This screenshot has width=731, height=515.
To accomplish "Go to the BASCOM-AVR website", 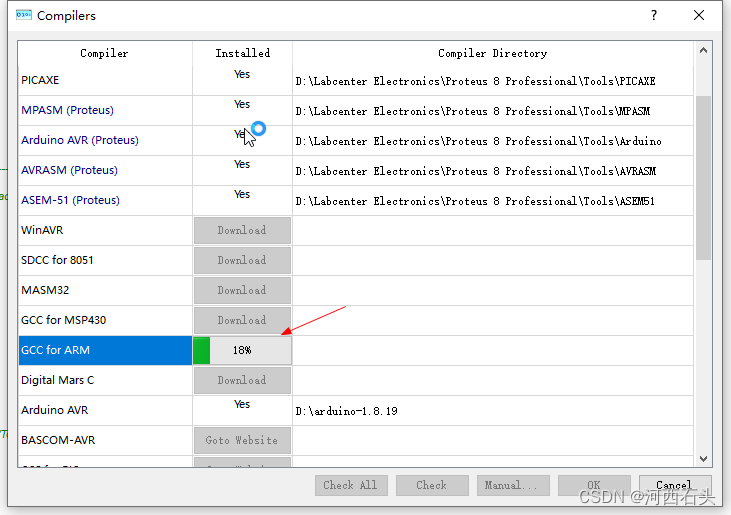I will 242,440.
